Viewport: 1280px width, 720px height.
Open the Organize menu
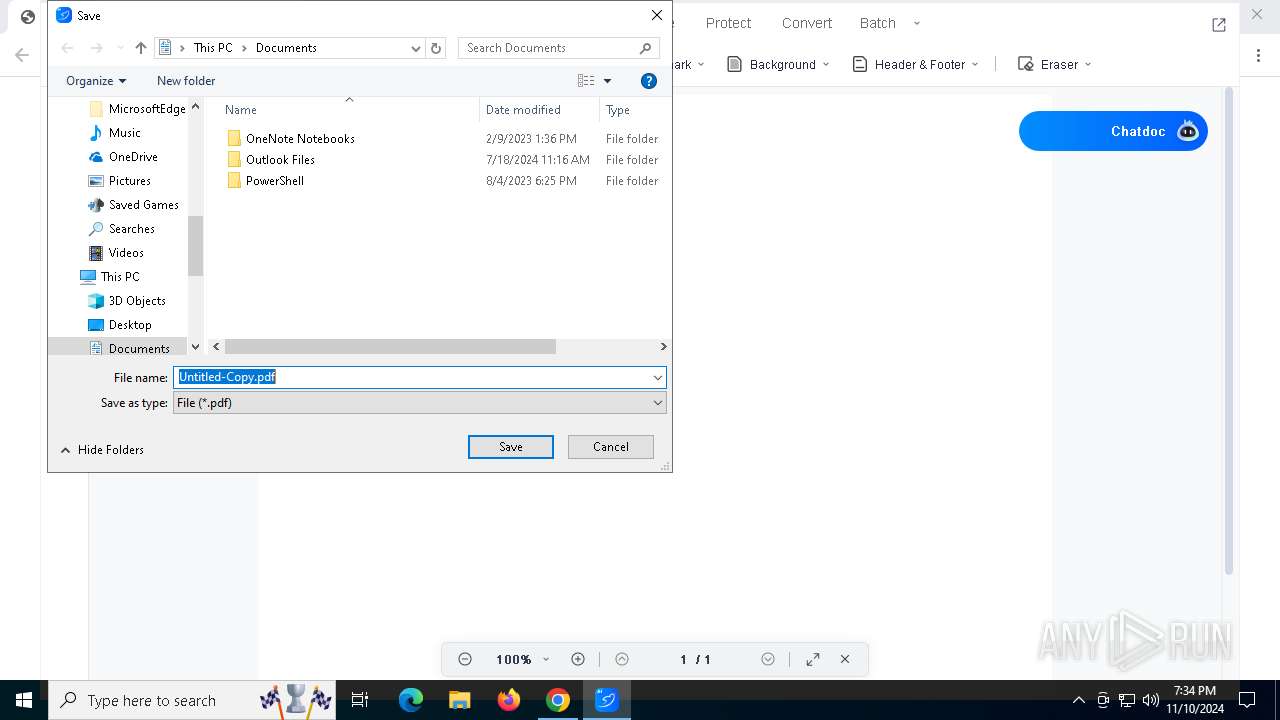[96, 81]
